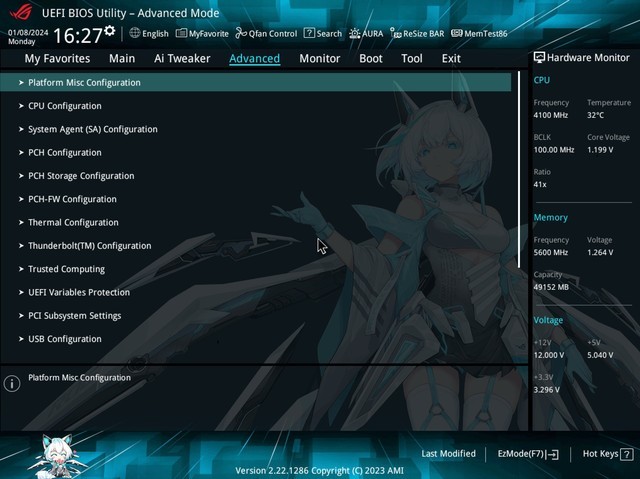Click Last Modified in the footer

click(448, 454)
